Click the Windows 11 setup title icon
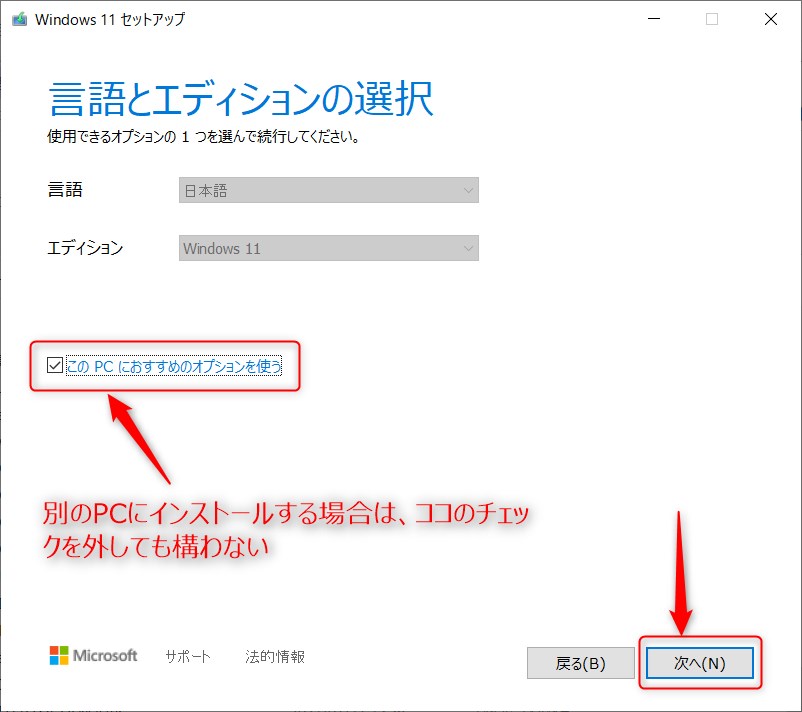The width and height of the screenshot is (802, 712). [19, 19]
